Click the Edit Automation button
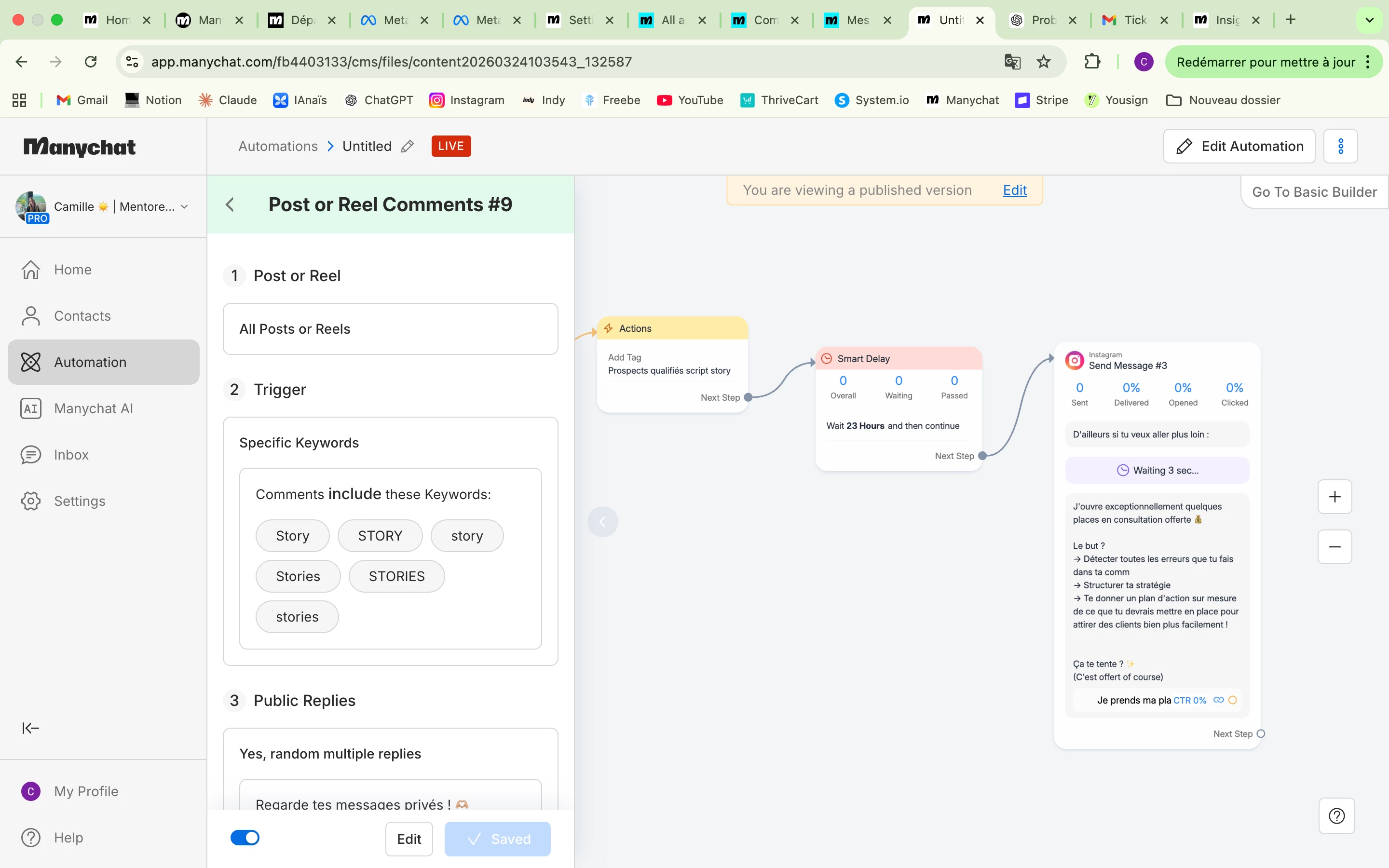The image size is (1389, 868). point(1239,147)
